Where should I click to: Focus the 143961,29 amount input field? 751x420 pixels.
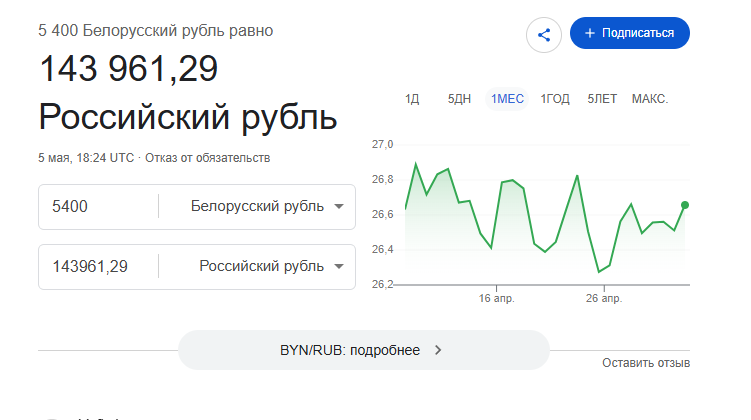click(x=98, y=266)
